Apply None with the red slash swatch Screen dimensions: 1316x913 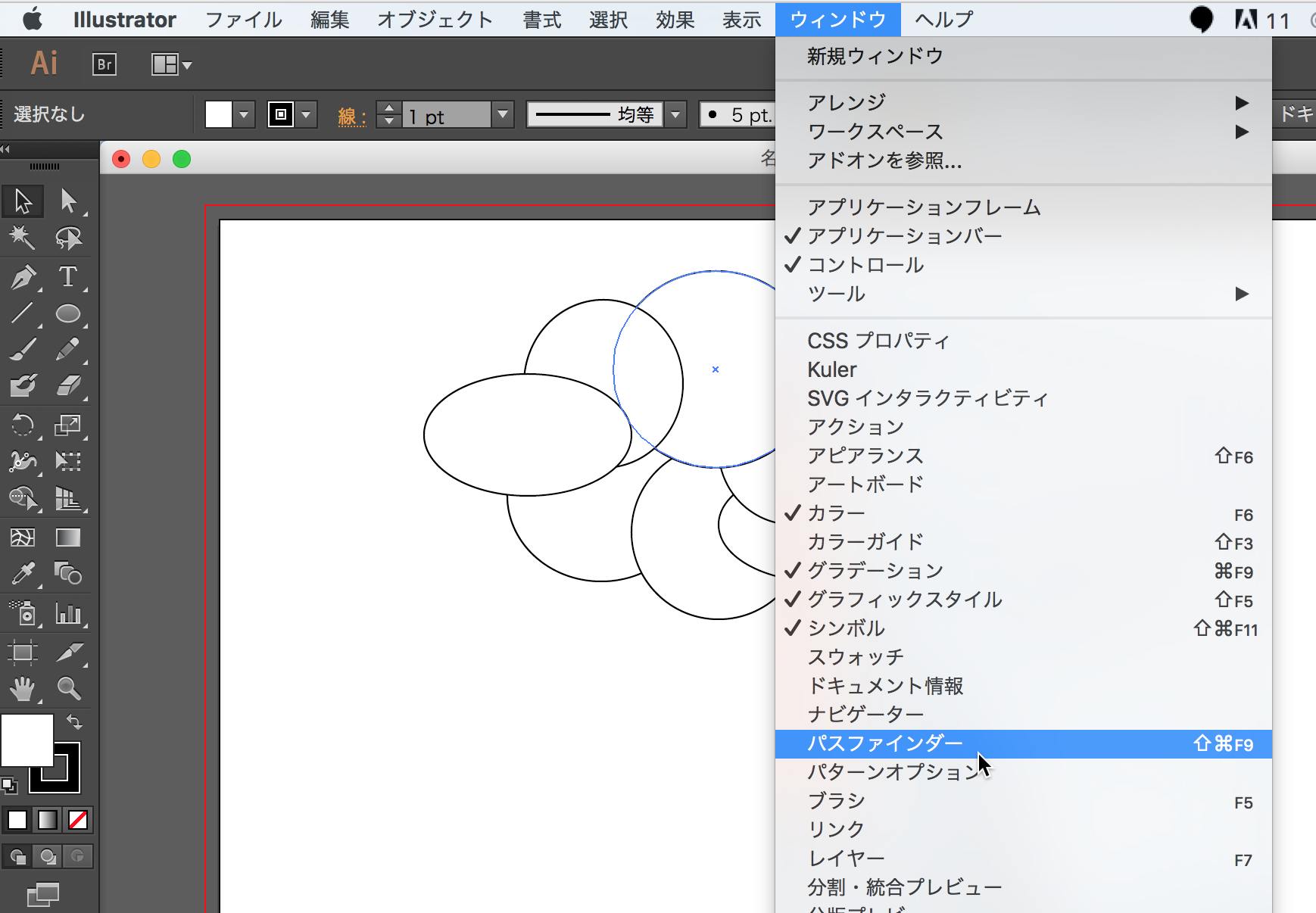pyautogui.click(x=78, y=820)
